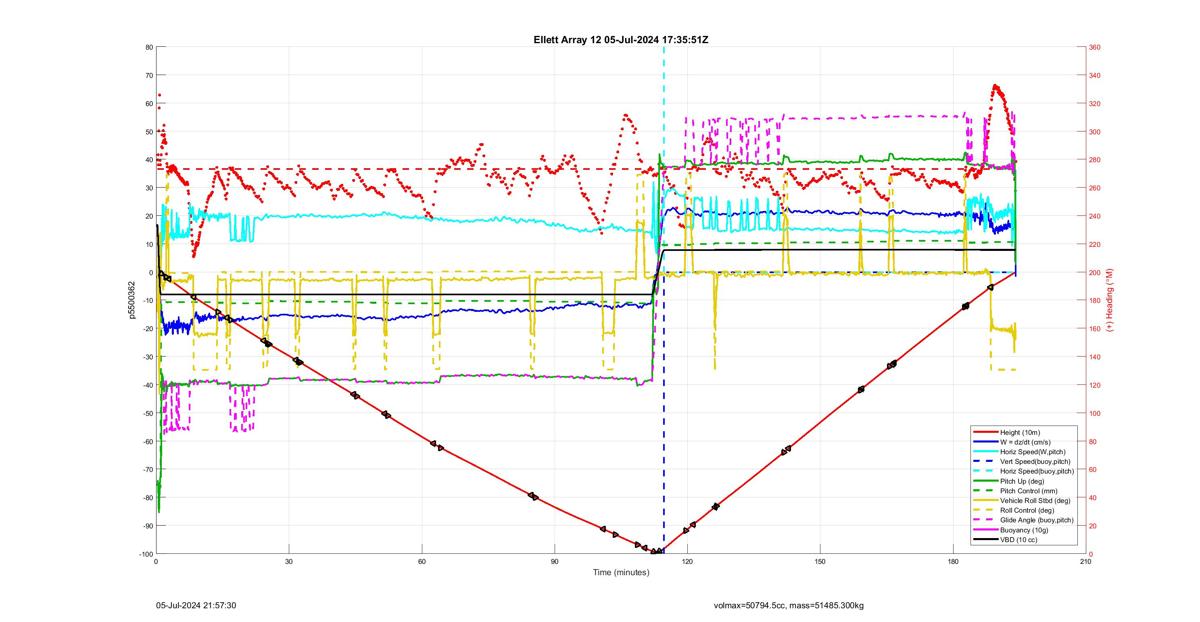Select 'Horiz Speed(buoy,pitch)' legend entry

click(x=1037, y=471)
